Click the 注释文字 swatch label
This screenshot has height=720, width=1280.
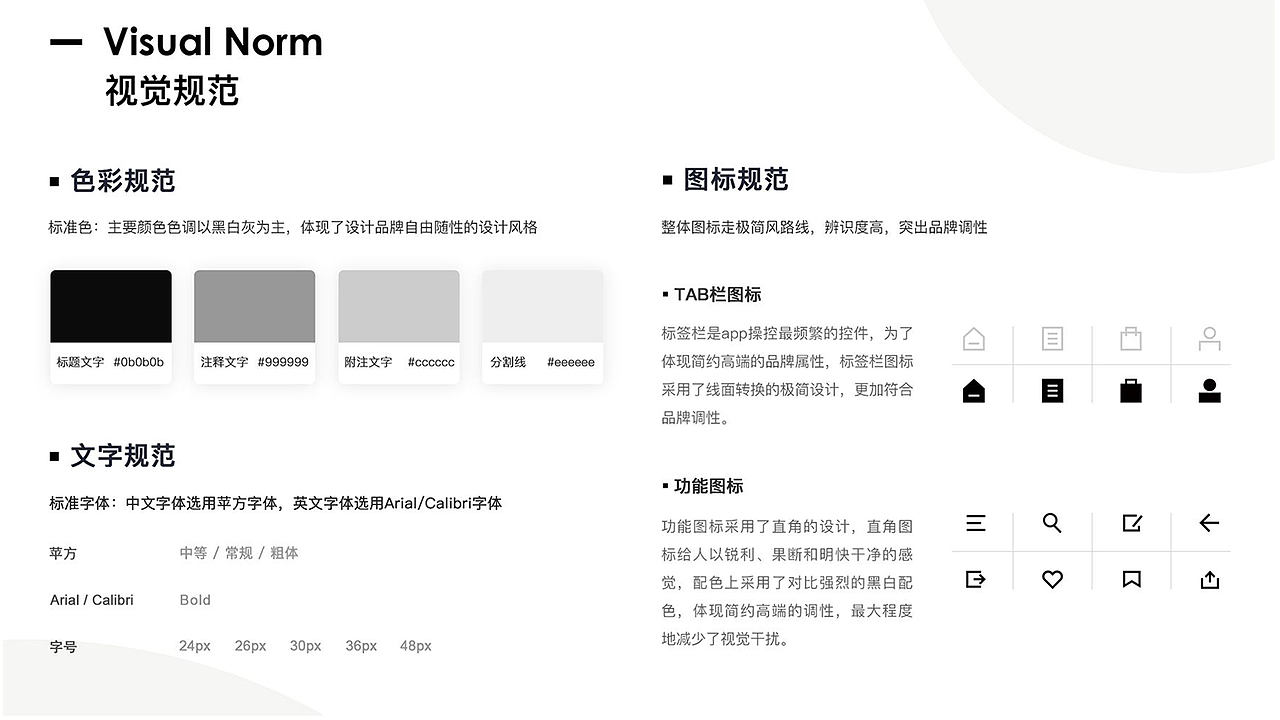click(224, 362)
